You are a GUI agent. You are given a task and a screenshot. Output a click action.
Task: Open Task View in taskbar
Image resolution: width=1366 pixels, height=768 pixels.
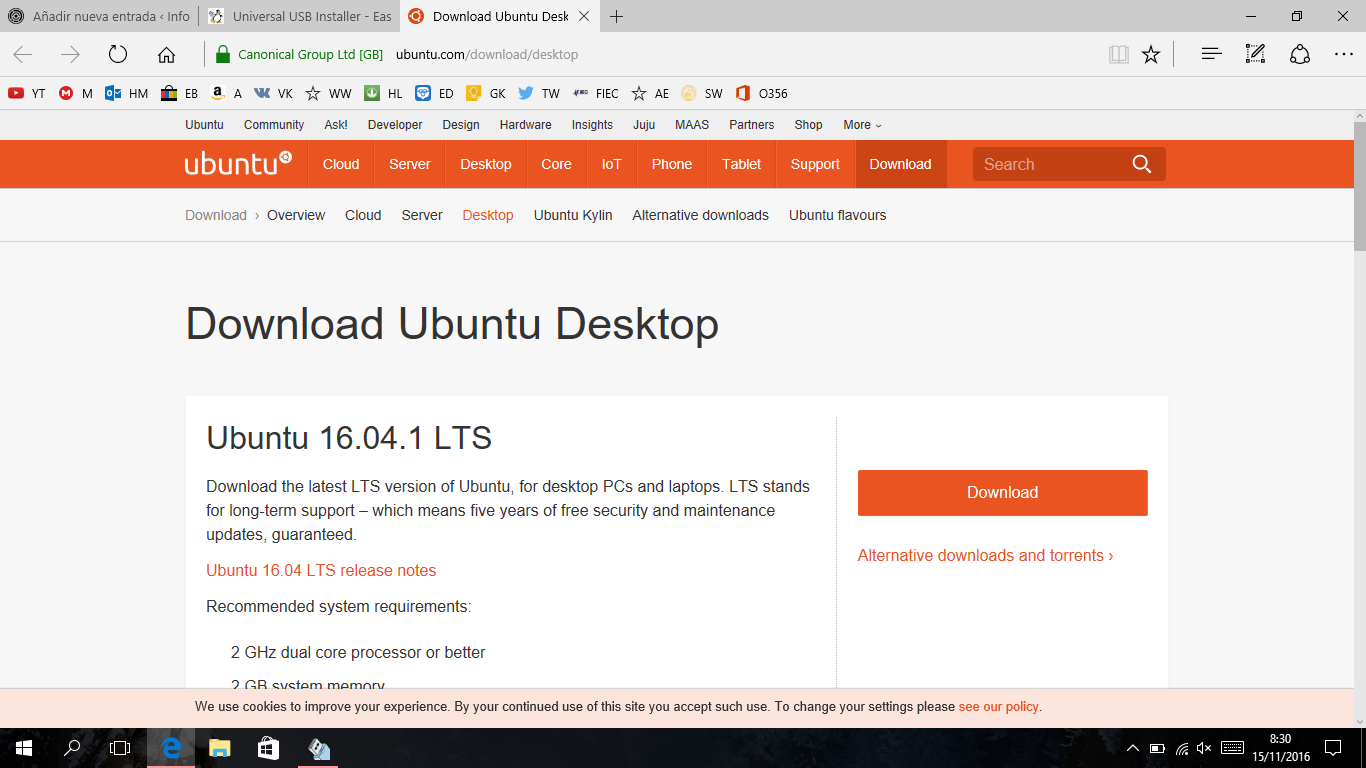pyautogui.click(x=120, y=748)
